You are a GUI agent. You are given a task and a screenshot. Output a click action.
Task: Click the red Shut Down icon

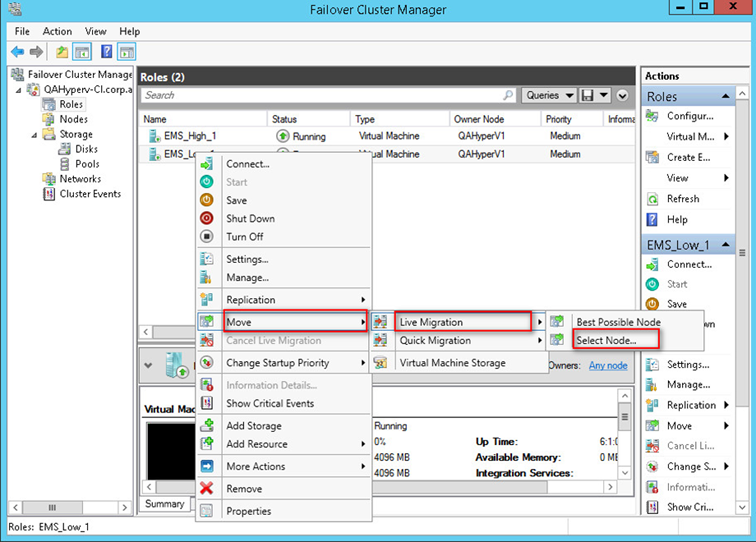click(x=207, y=218)
